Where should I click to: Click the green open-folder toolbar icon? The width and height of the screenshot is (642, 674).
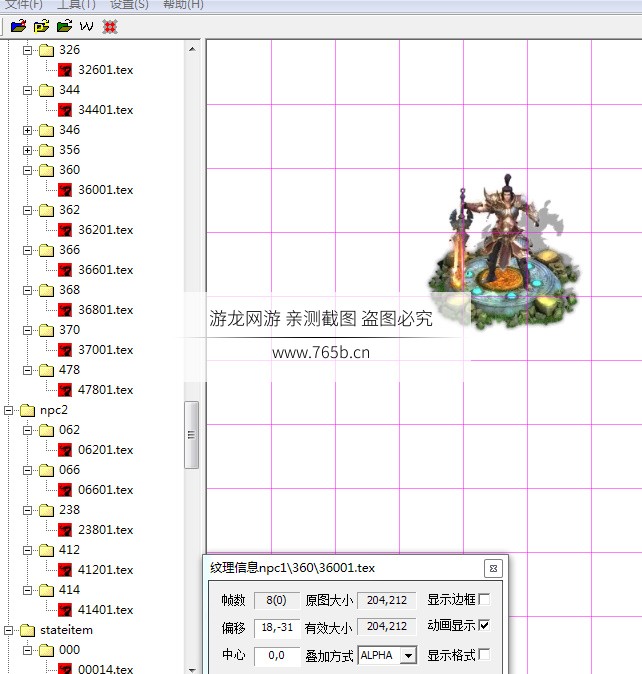click(64, 26)
